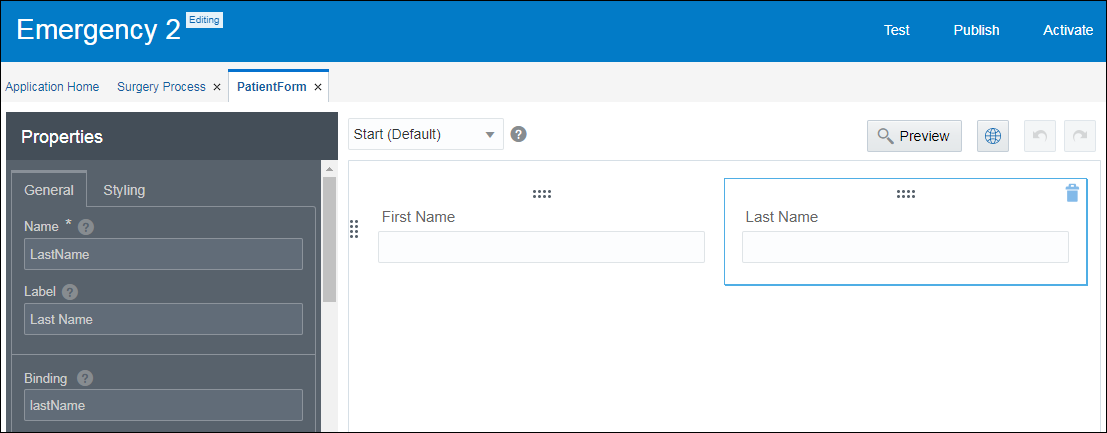Click the Properties panel heading
The height and width of the screenshot is (433, 1107).
(x=62, y=136)
